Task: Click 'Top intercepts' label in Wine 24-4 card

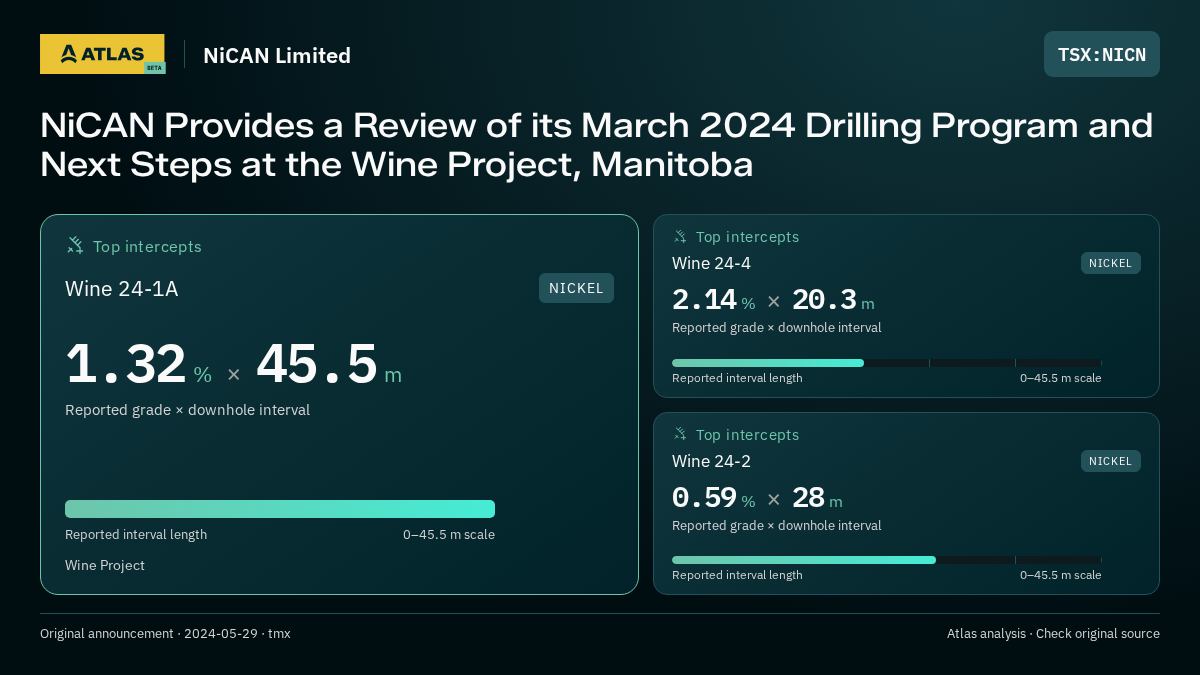Action: [747, 237]
